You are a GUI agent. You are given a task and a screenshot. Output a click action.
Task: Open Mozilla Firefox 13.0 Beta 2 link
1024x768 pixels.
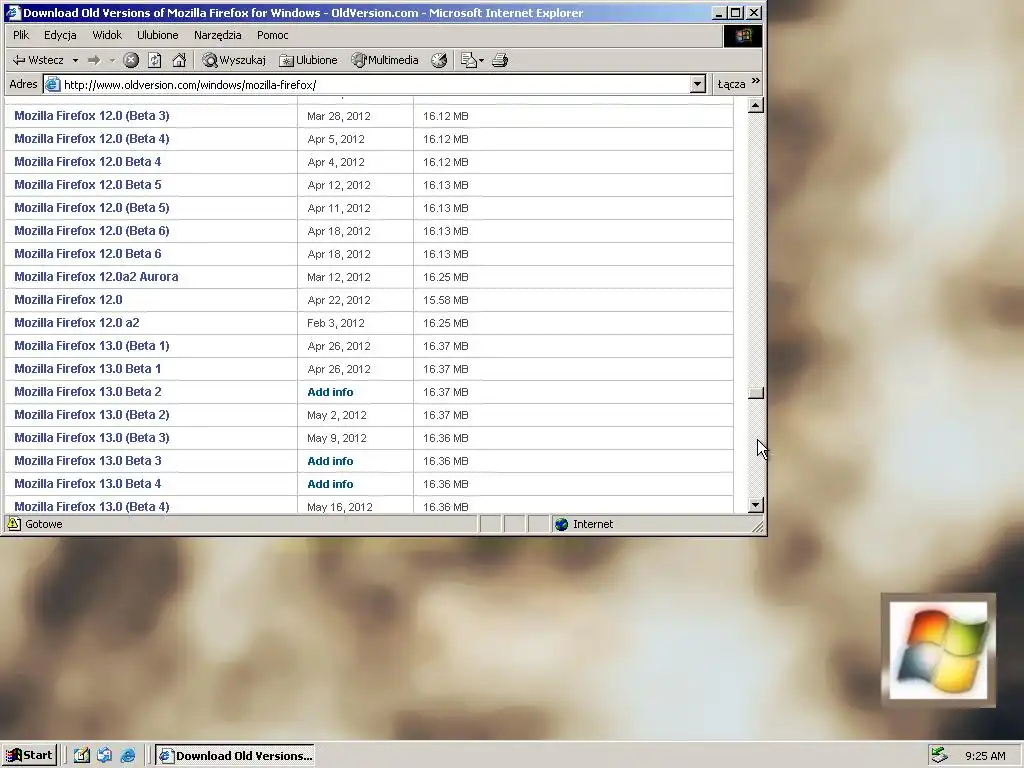[x=88, y=392]
